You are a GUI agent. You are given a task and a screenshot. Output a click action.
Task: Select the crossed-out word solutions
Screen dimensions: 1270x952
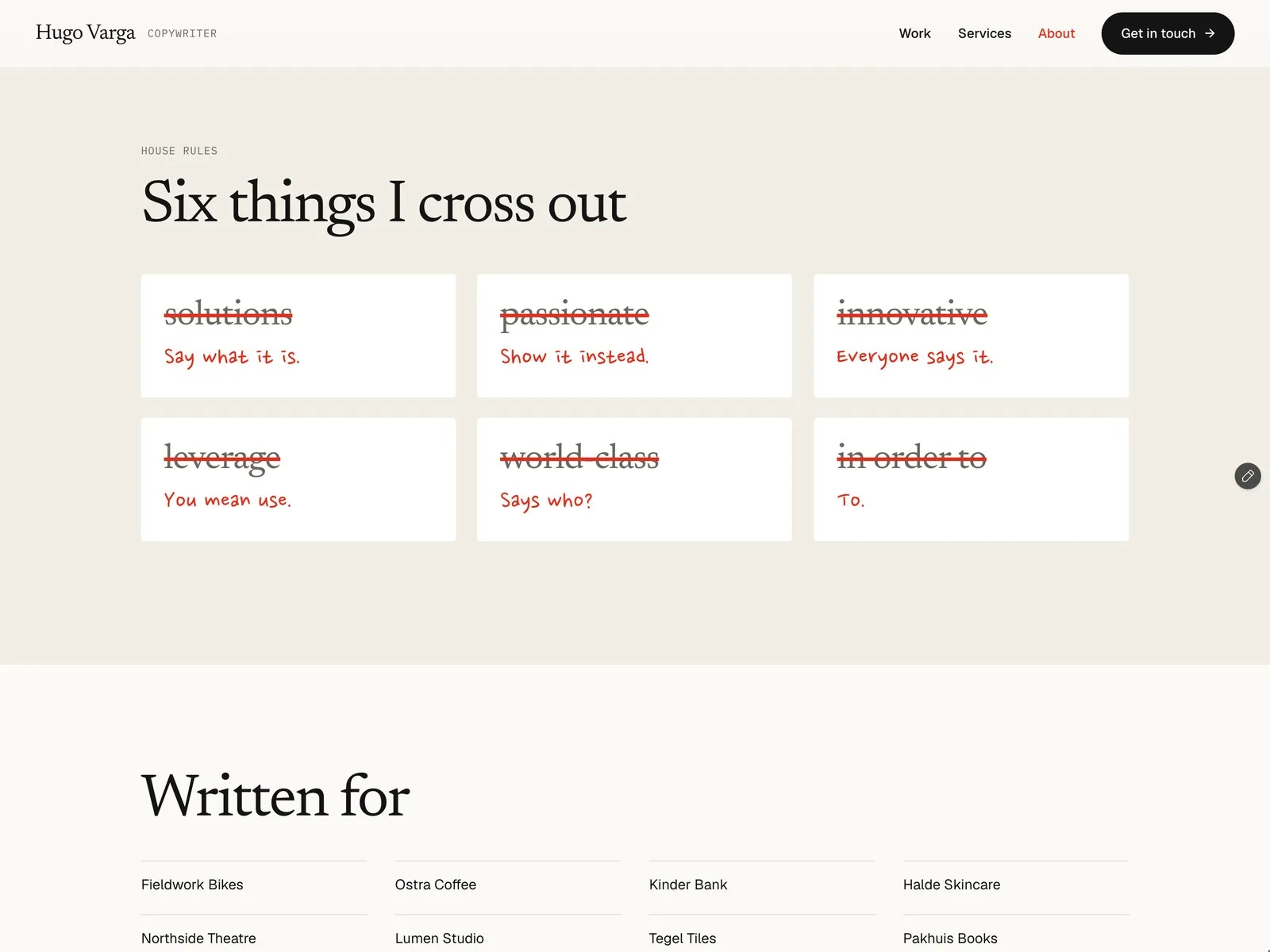tap(229, 313)
